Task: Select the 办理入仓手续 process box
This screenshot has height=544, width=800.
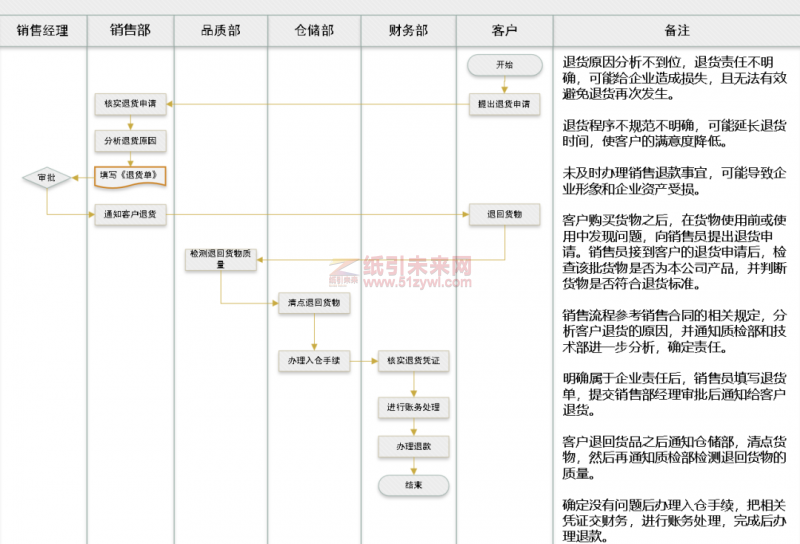Action: click(x=314, y=361)
